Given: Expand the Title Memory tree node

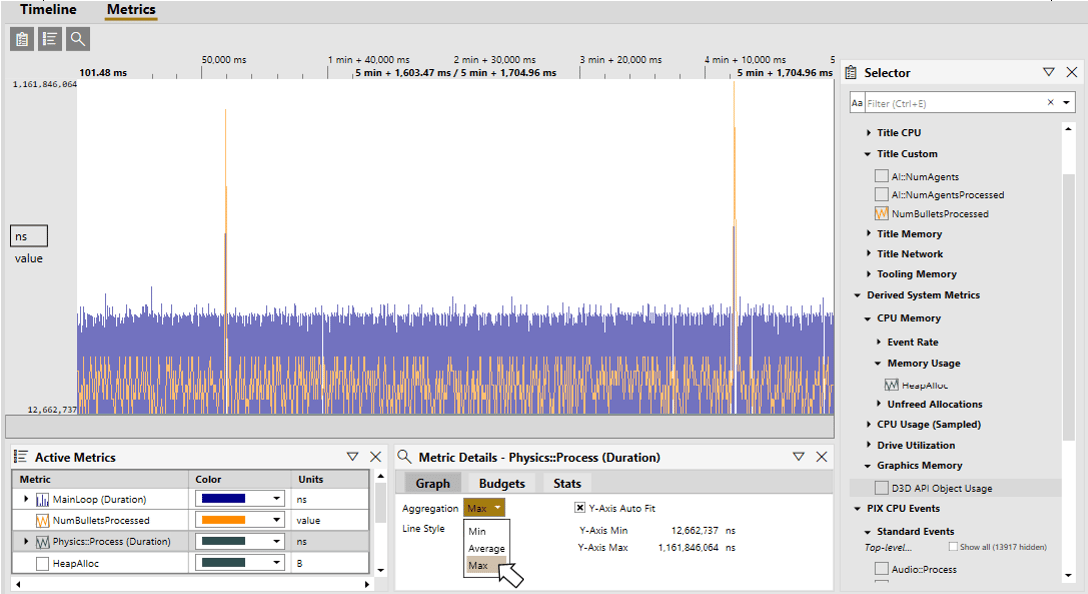Looking at the screenshot, I should click(x=868, y=234).
